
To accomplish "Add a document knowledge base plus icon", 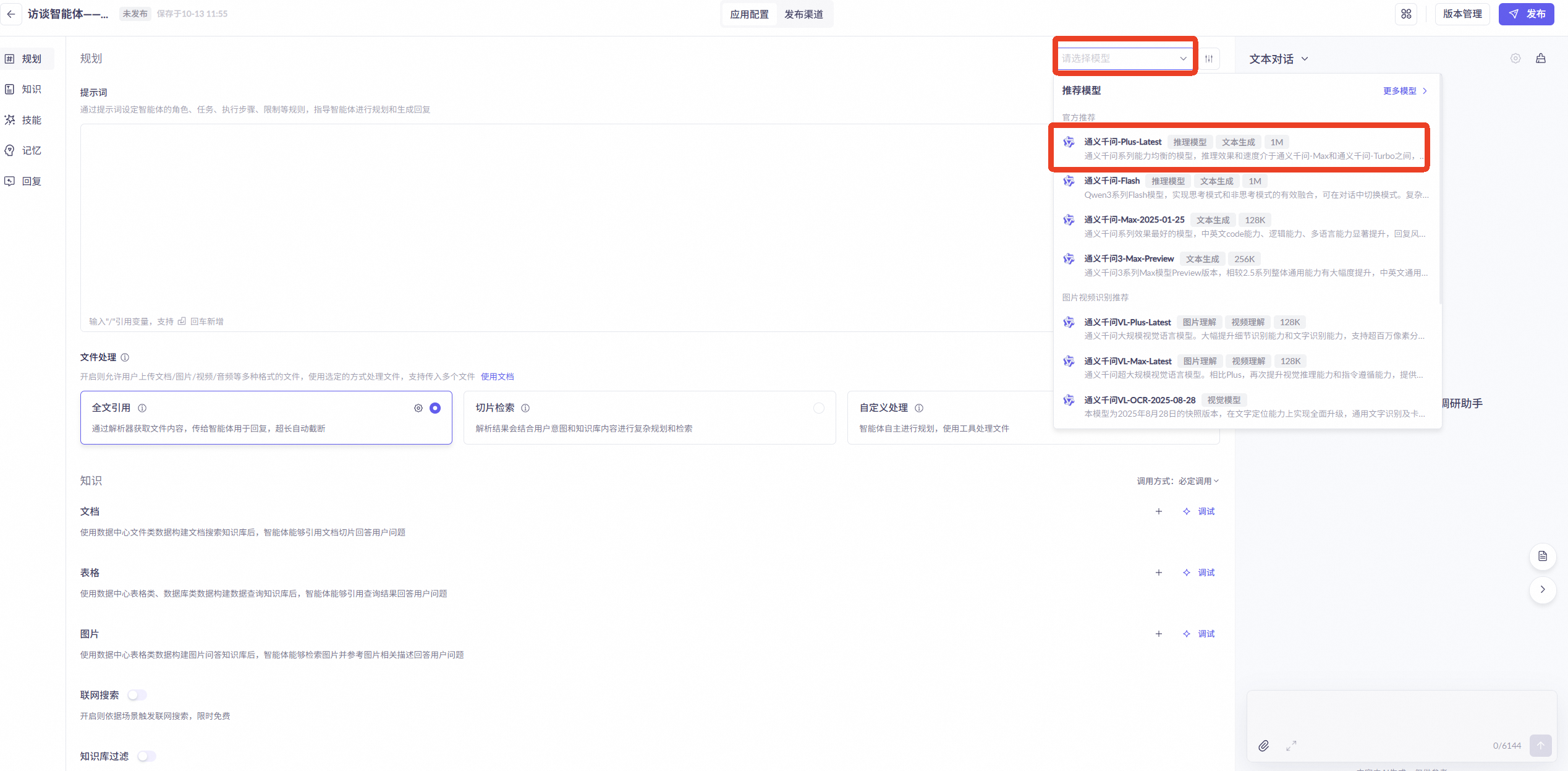I will click(1159, 511).
